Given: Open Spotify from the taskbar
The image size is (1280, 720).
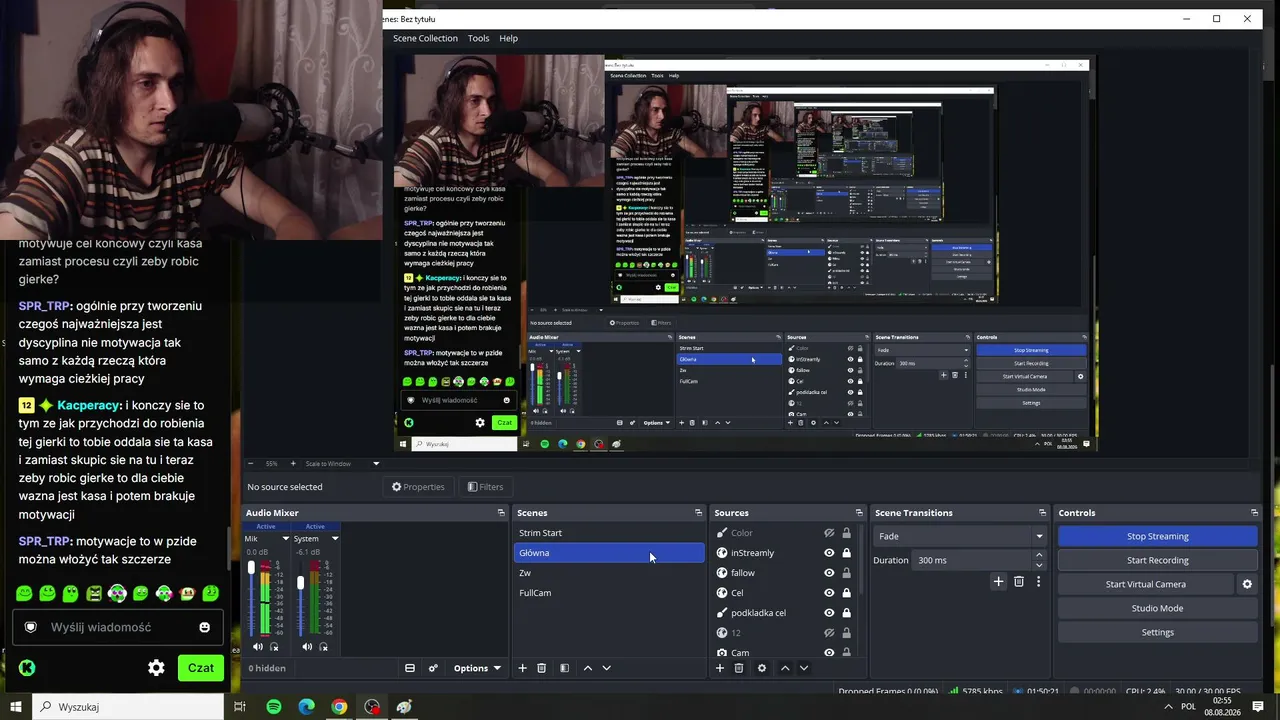Looking at the screenshot, I should pos(274,707).
